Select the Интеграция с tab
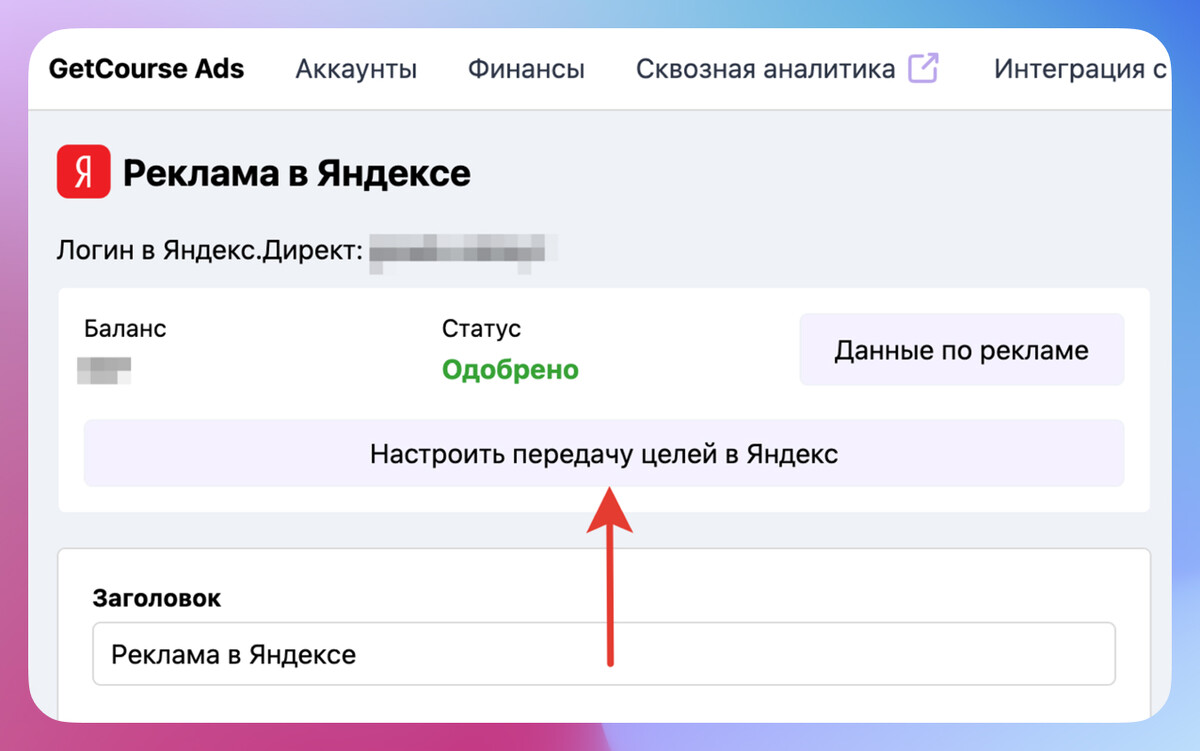Screen dimensions: 1200x751 [1082, 70]
